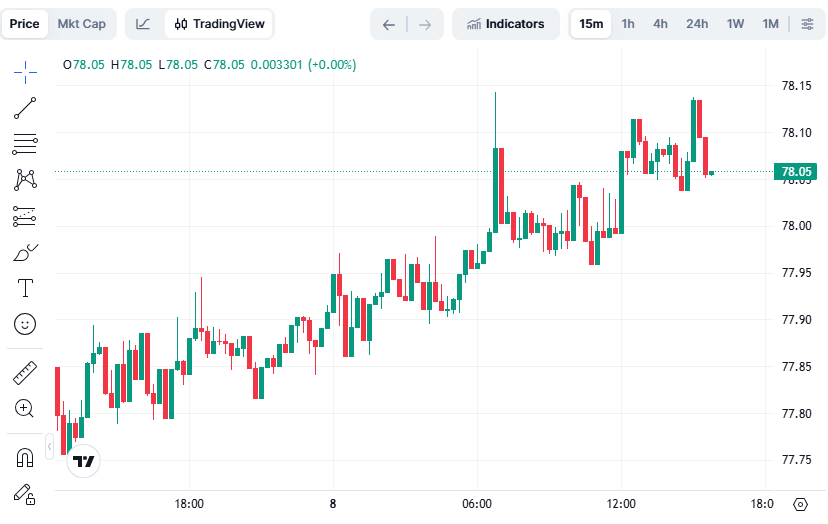Select the trend line drawing tool
The height and width of the screenshot is (524, 828).
(25, 108)
